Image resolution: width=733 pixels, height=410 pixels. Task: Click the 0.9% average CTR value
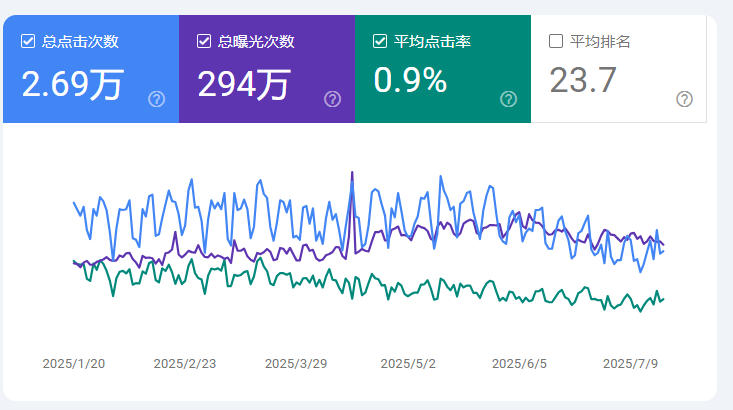point(410,80)
